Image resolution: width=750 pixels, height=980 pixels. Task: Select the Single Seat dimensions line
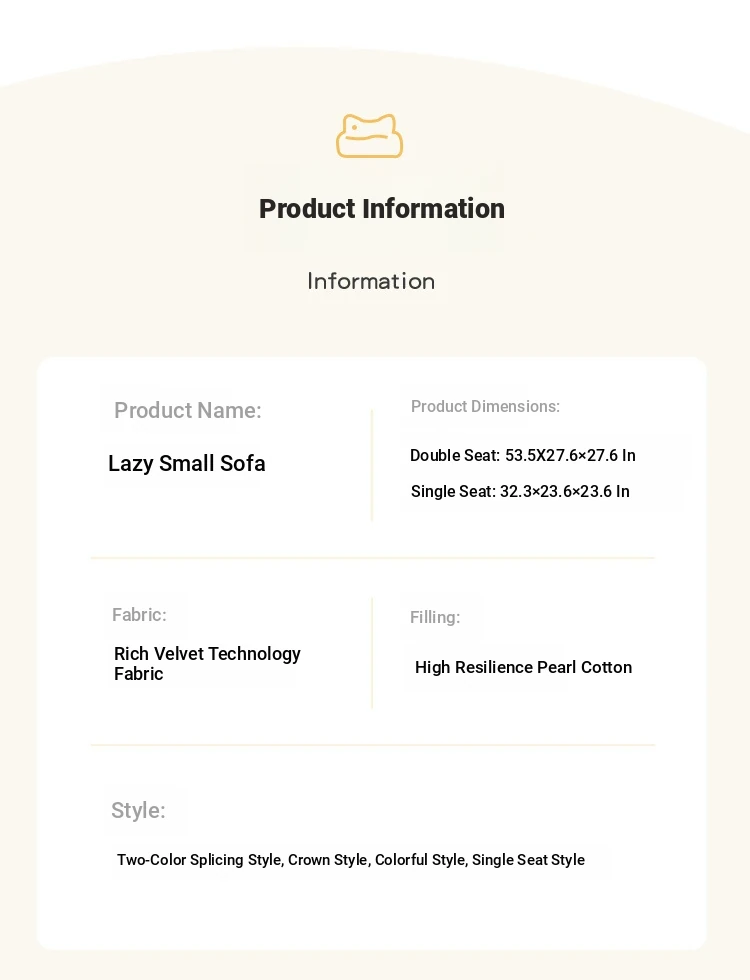pos(520,491)
